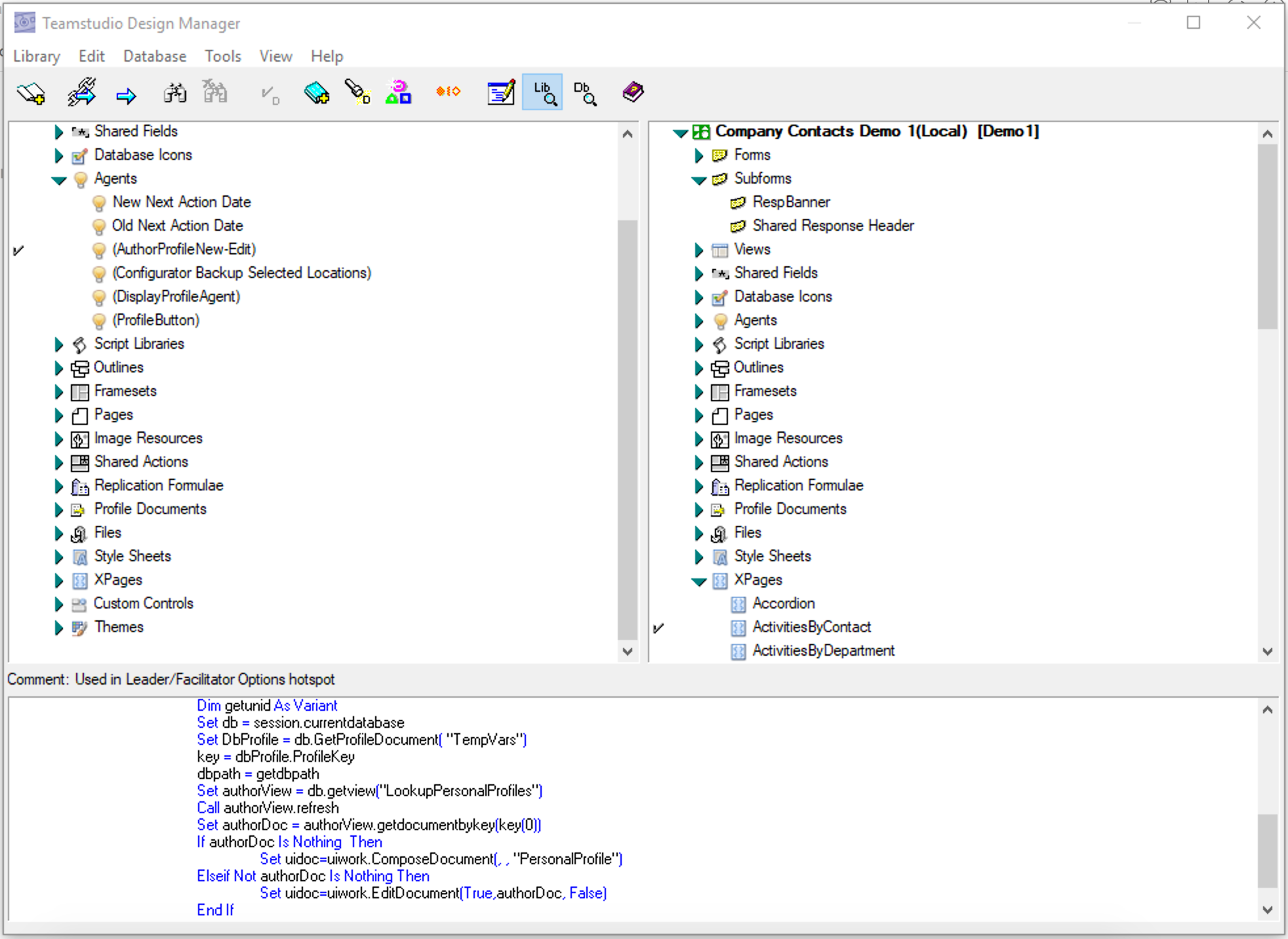Click the code pane scroll down arrow
The width and height of the screenshot is (1288, 939).
[x=1267, y=909]
